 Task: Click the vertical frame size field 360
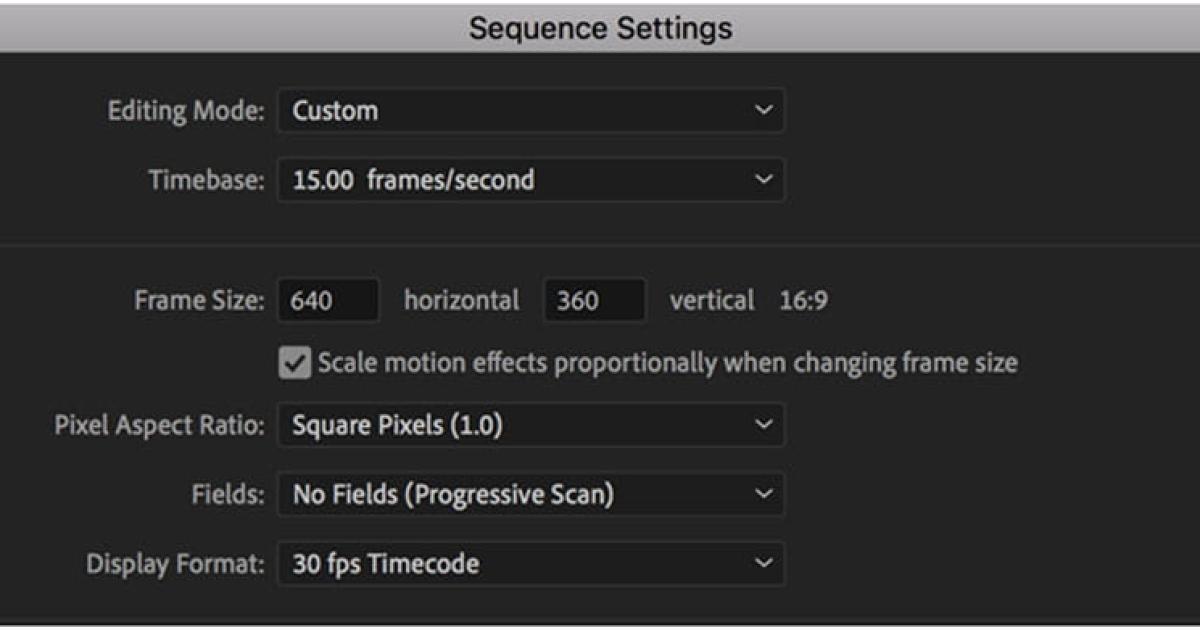point(593,301)
